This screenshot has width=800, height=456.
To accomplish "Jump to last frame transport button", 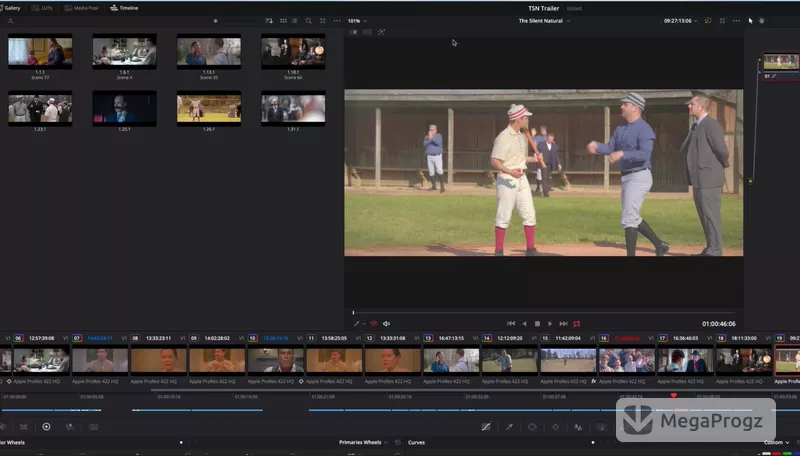I will pyautogui.click(x=563, y=324).
